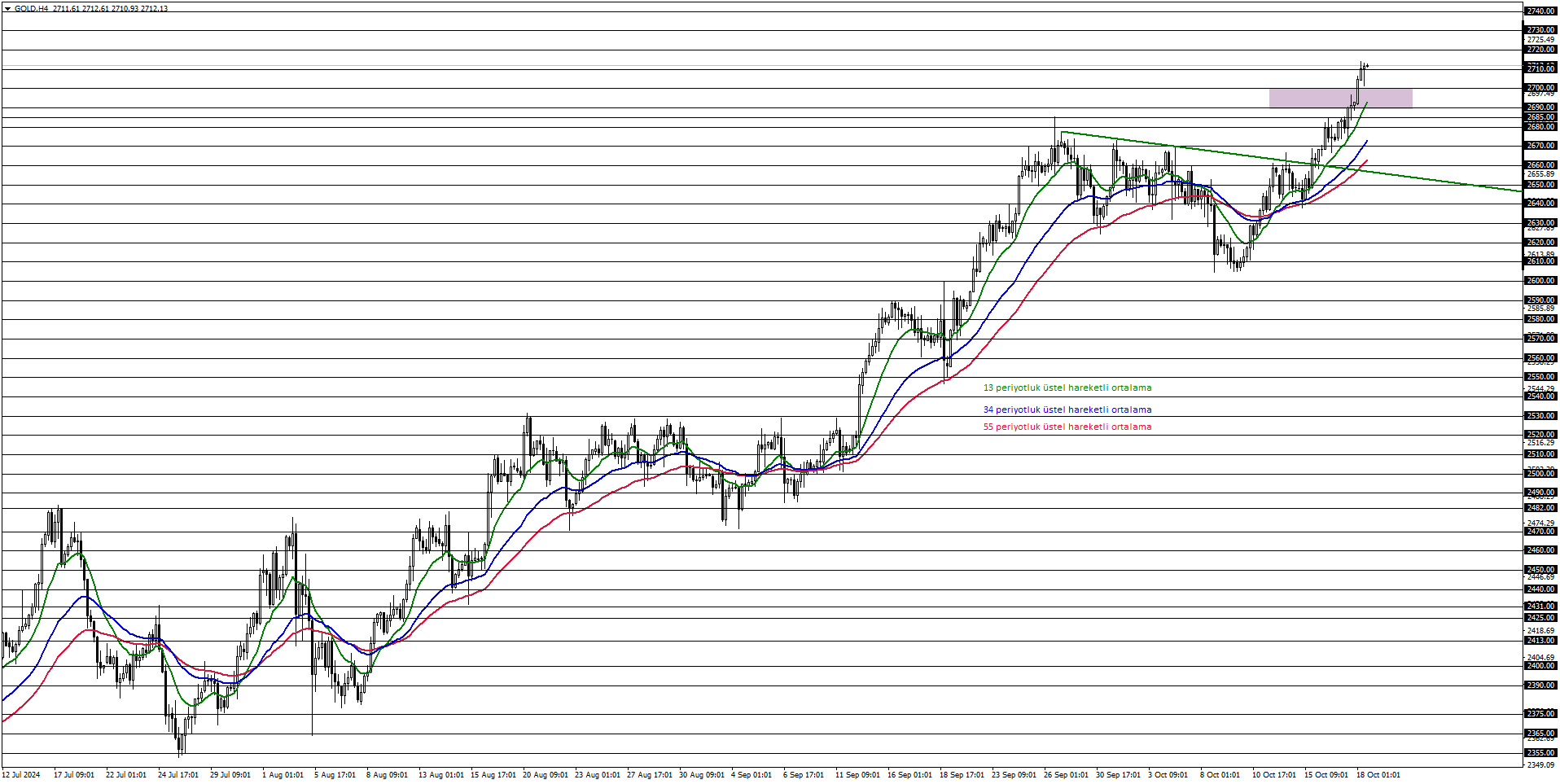
Task: Click the 2440.00 price level label
Action: 1540,589
